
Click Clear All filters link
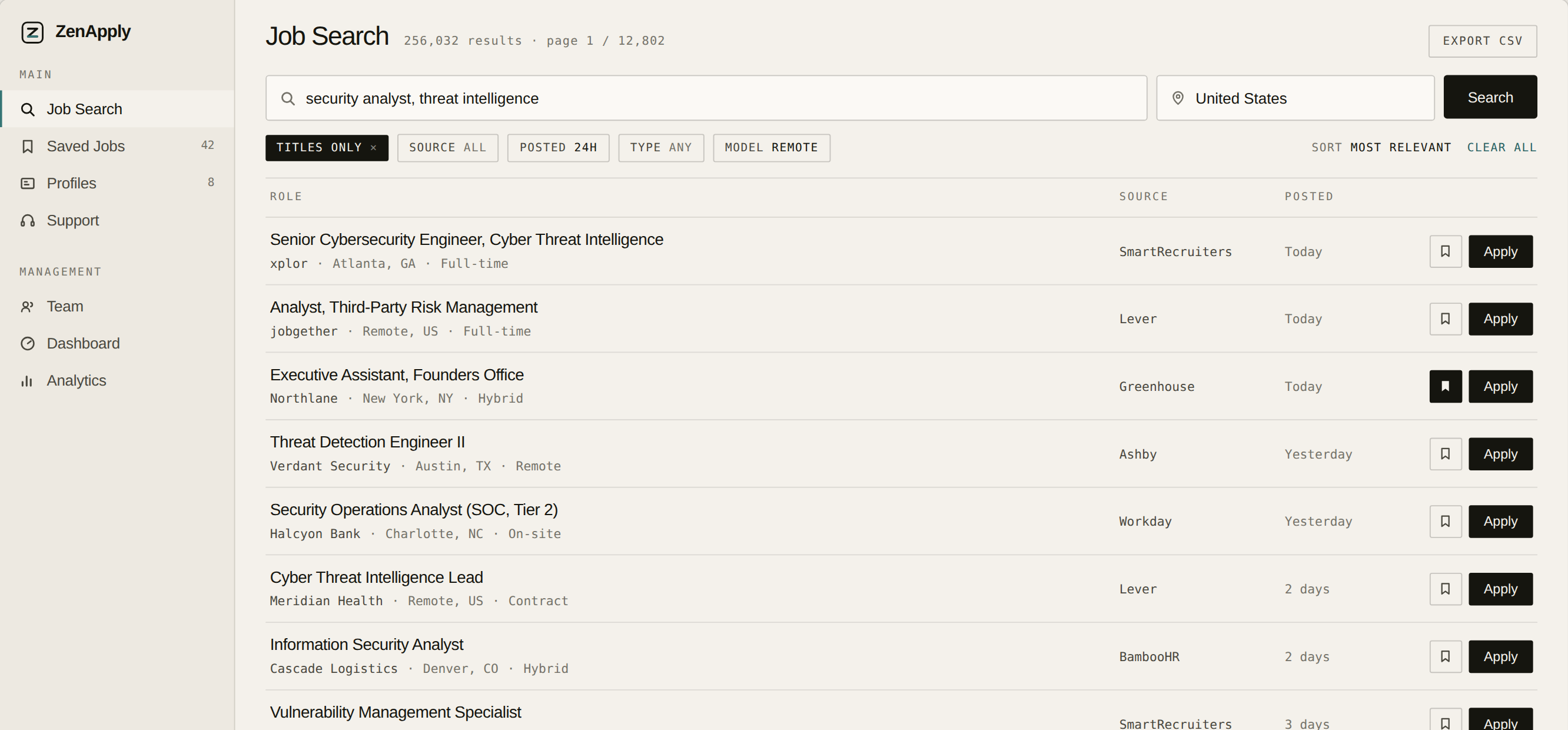click(1501, 147)
